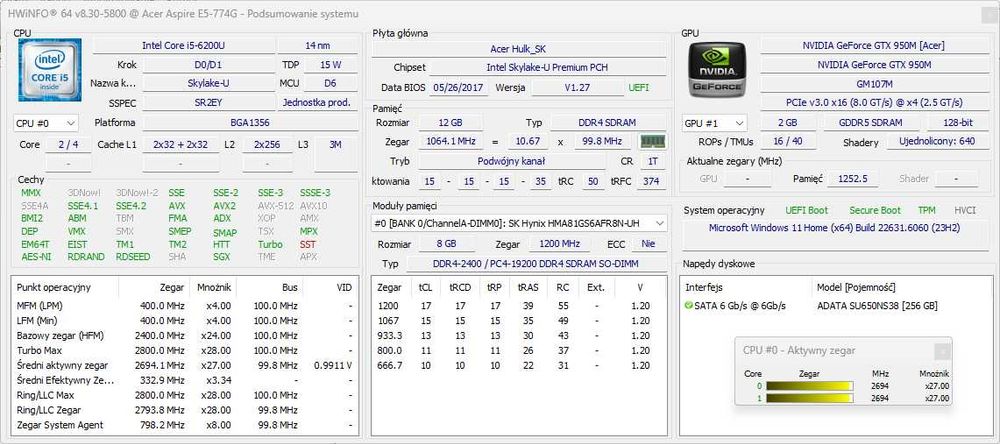
Task: Click the GM107M GPU codename field
Action: click(x=874, y=84)
